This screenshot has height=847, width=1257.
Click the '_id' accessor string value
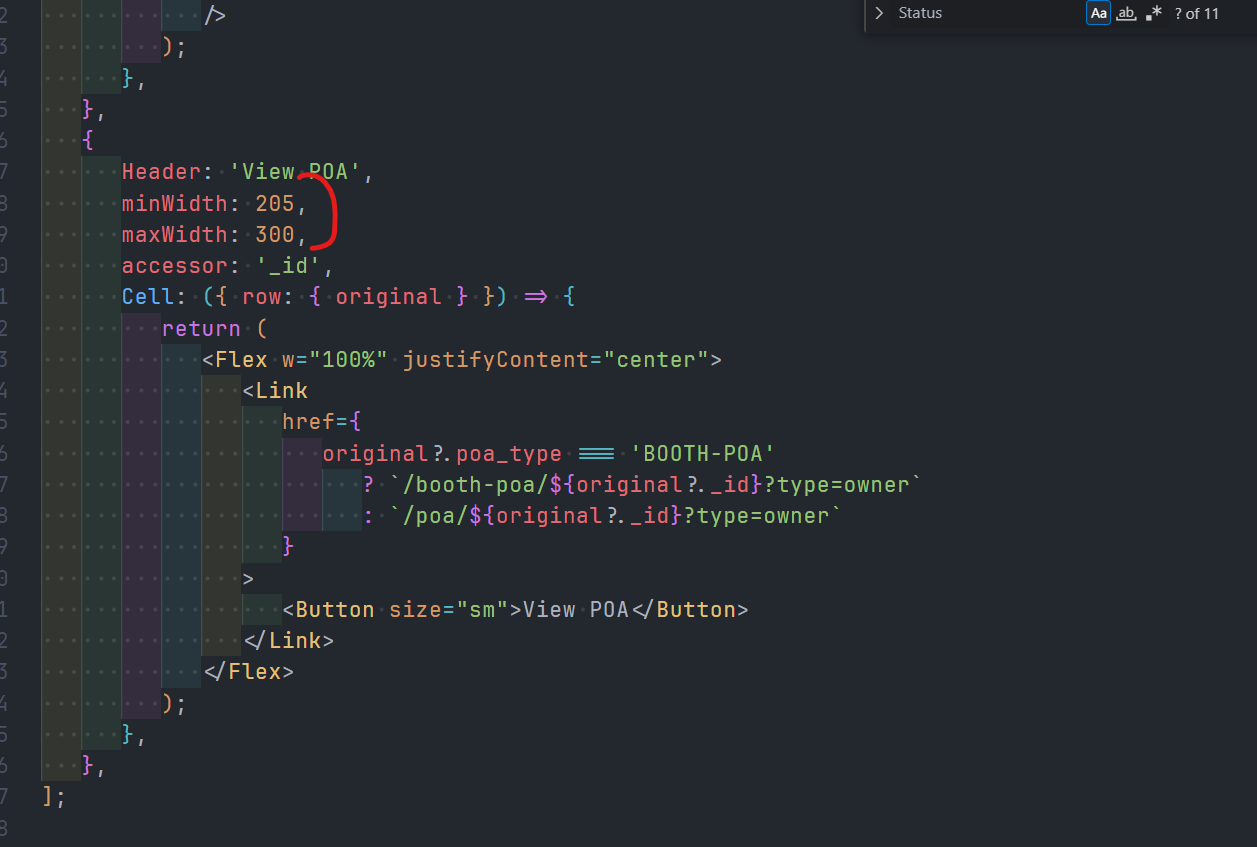tap(288, 266)
